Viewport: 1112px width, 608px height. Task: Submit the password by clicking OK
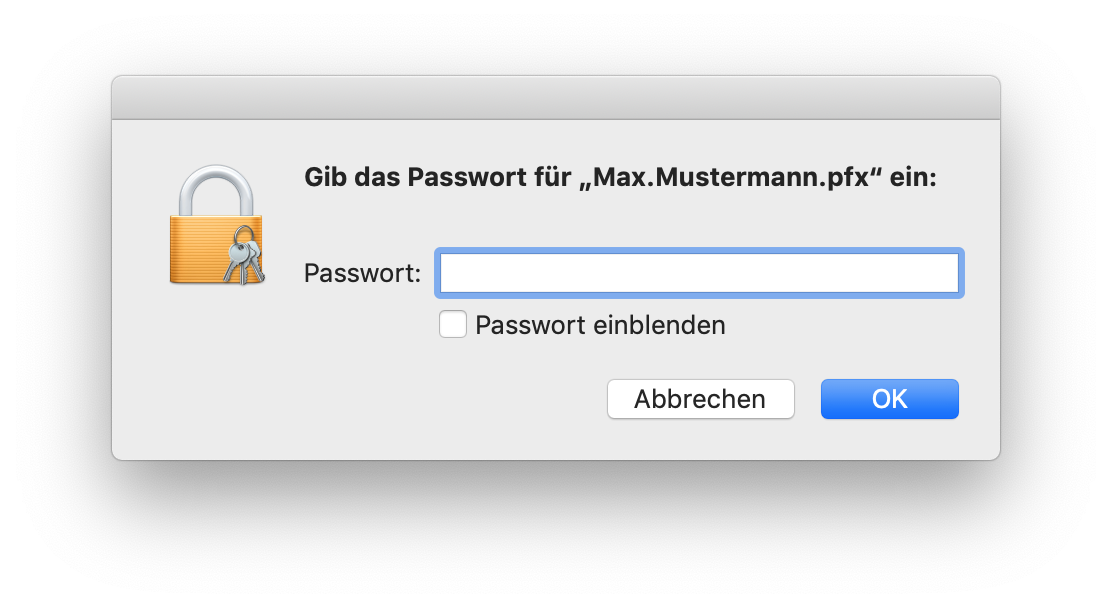coord(889,399)
